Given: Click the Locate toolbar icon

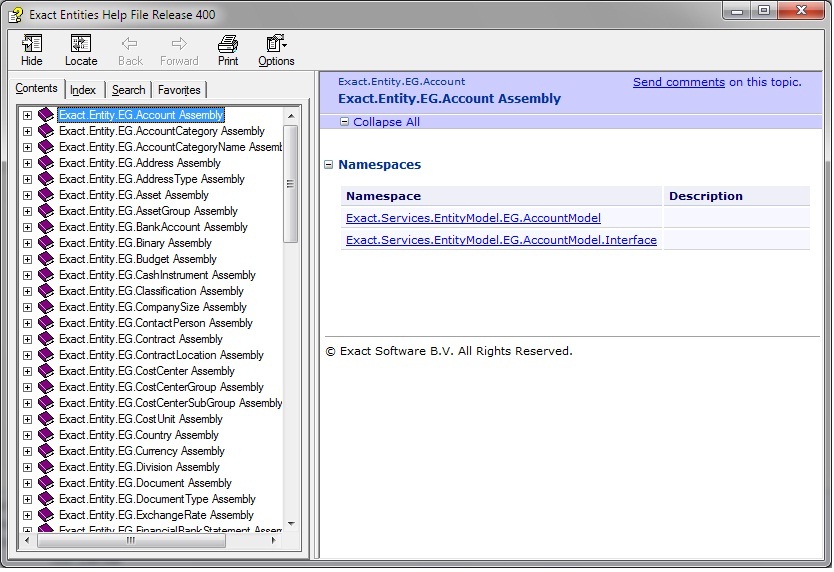Looking at the screenshot, I should pyautogui.click(x=81, y=44).
